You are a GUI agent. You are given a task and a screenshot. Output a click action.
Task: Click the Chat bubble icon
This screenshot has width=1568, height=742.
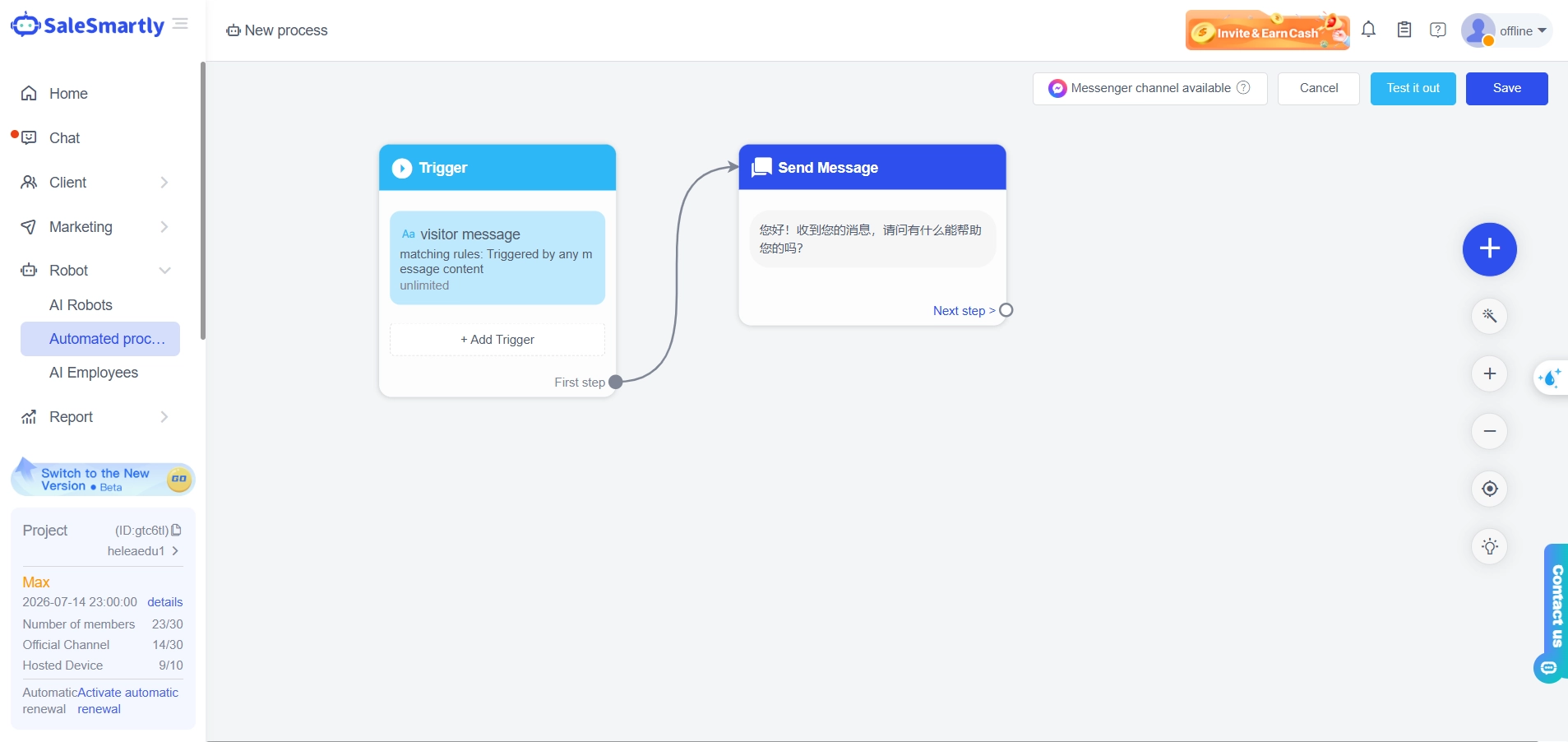pyautogui.click(x=29, y=138)
